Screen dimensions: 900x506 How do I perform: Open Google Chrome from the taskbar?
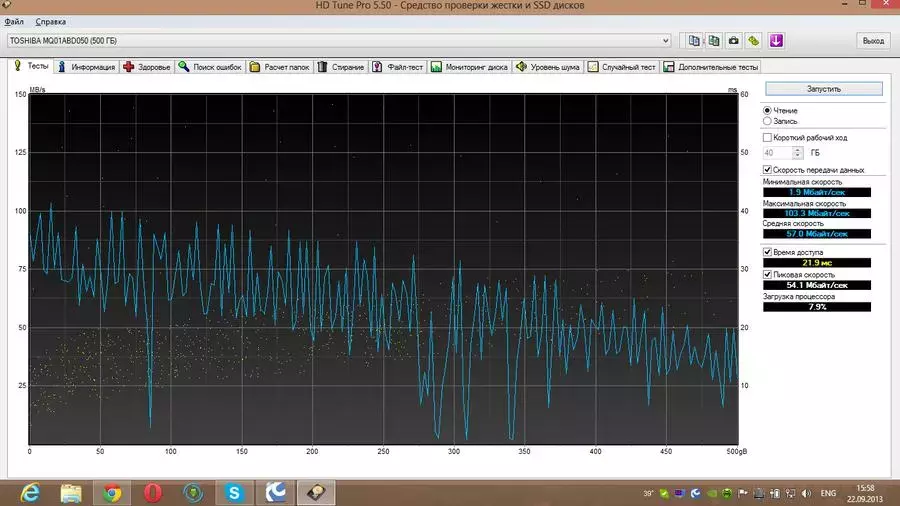pyautogui.click(x=112, y=493)
